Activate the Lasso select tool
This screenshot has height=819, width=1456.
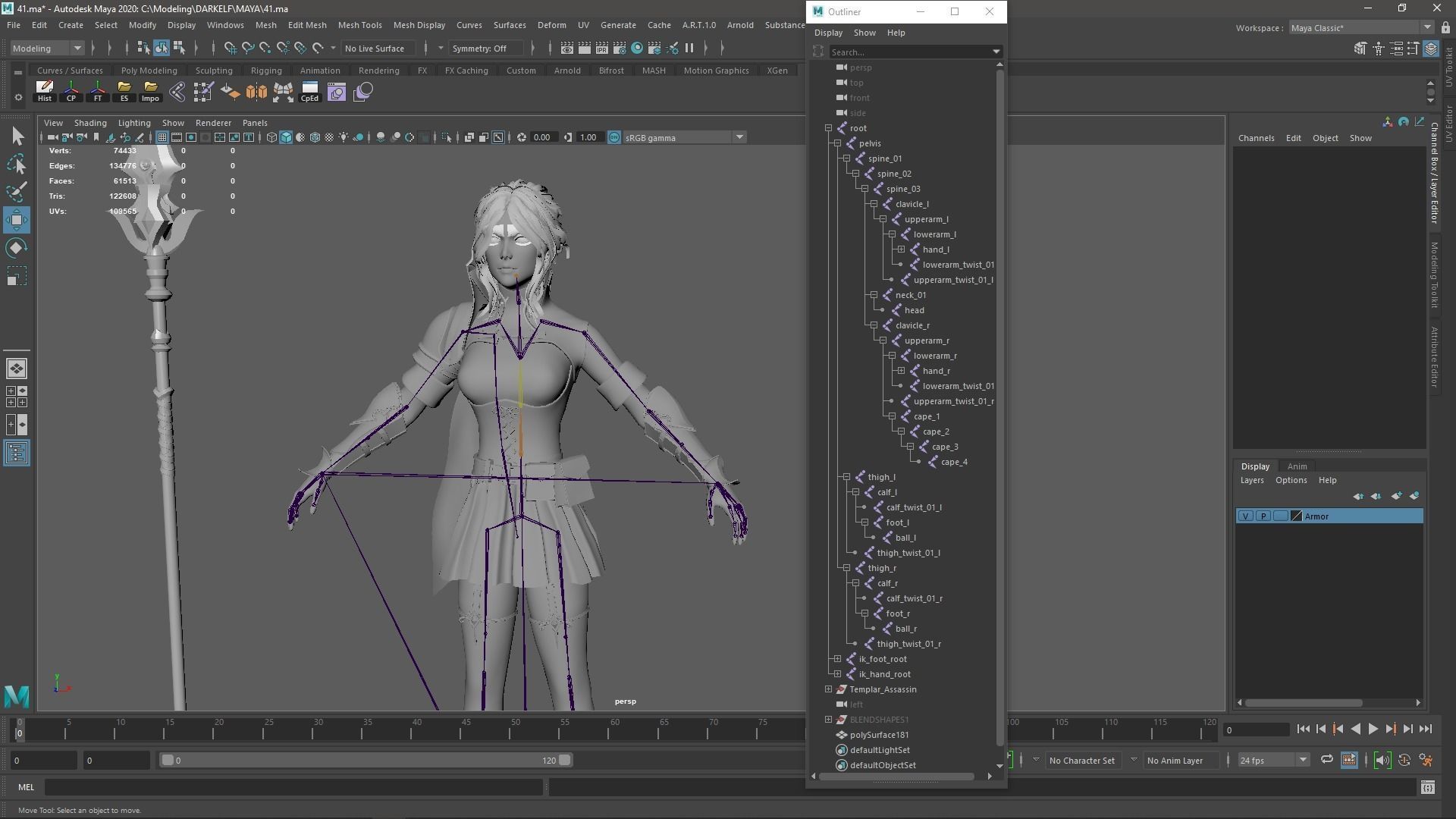(x=17, y=164)
